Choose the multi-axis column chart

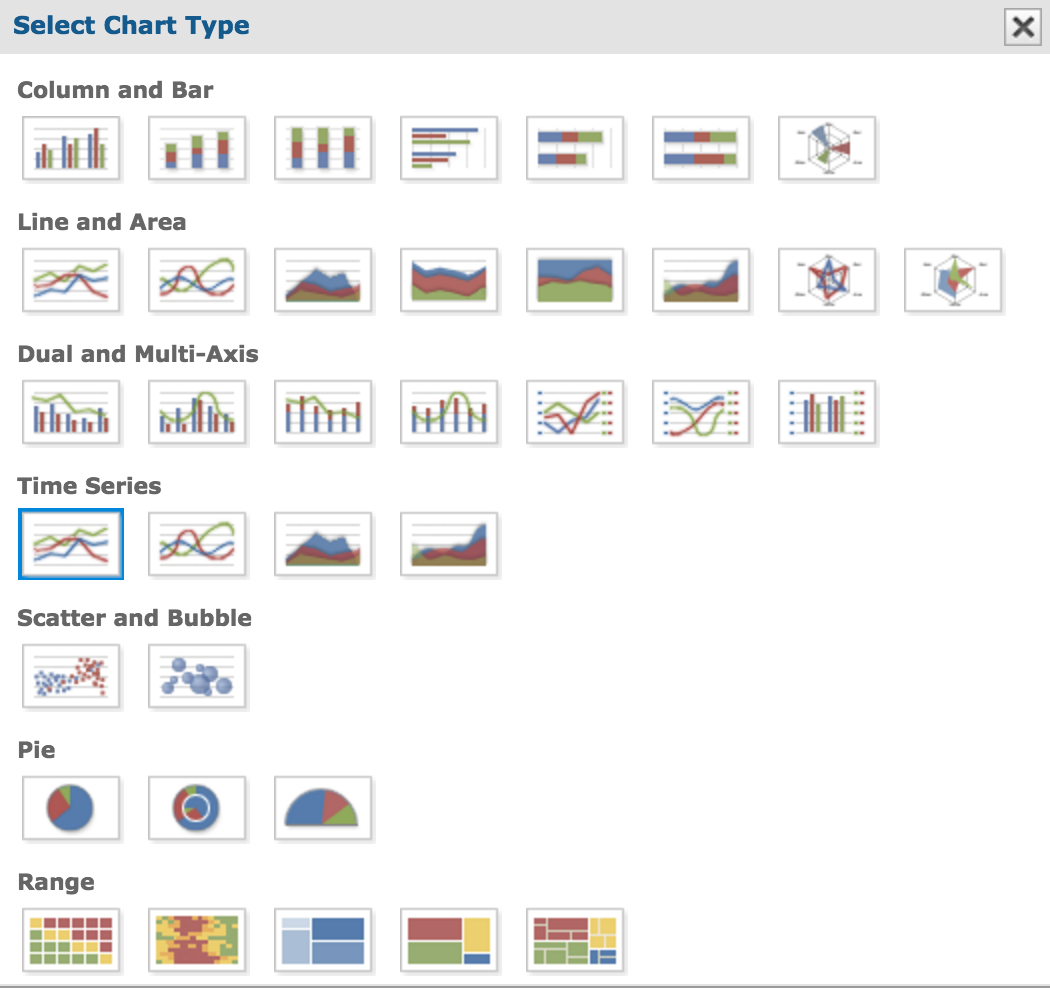click(826, 412)
